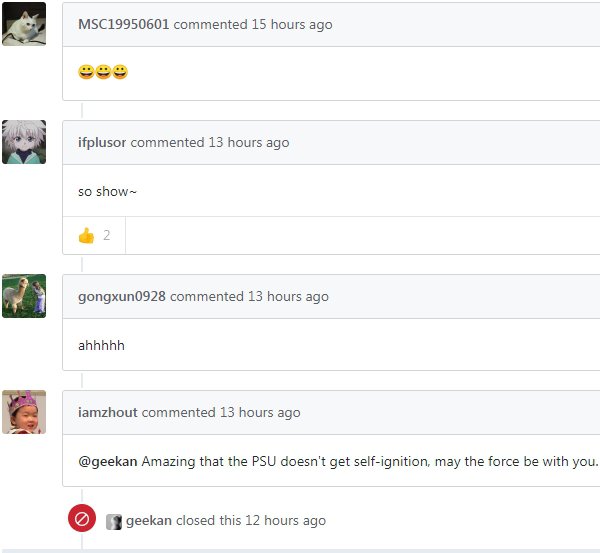Click geekan's small avatar icon

[x=114, y=522]
